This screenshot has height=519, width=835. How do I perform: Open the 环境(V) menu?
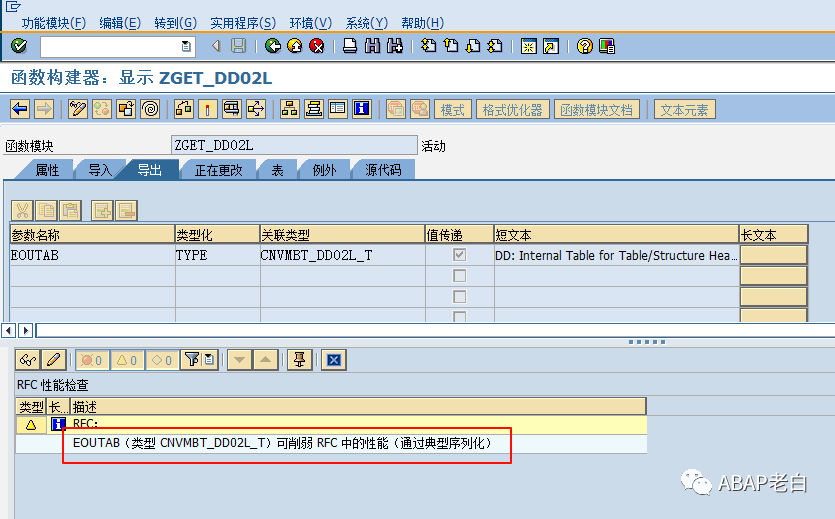(x=310, y=23)
